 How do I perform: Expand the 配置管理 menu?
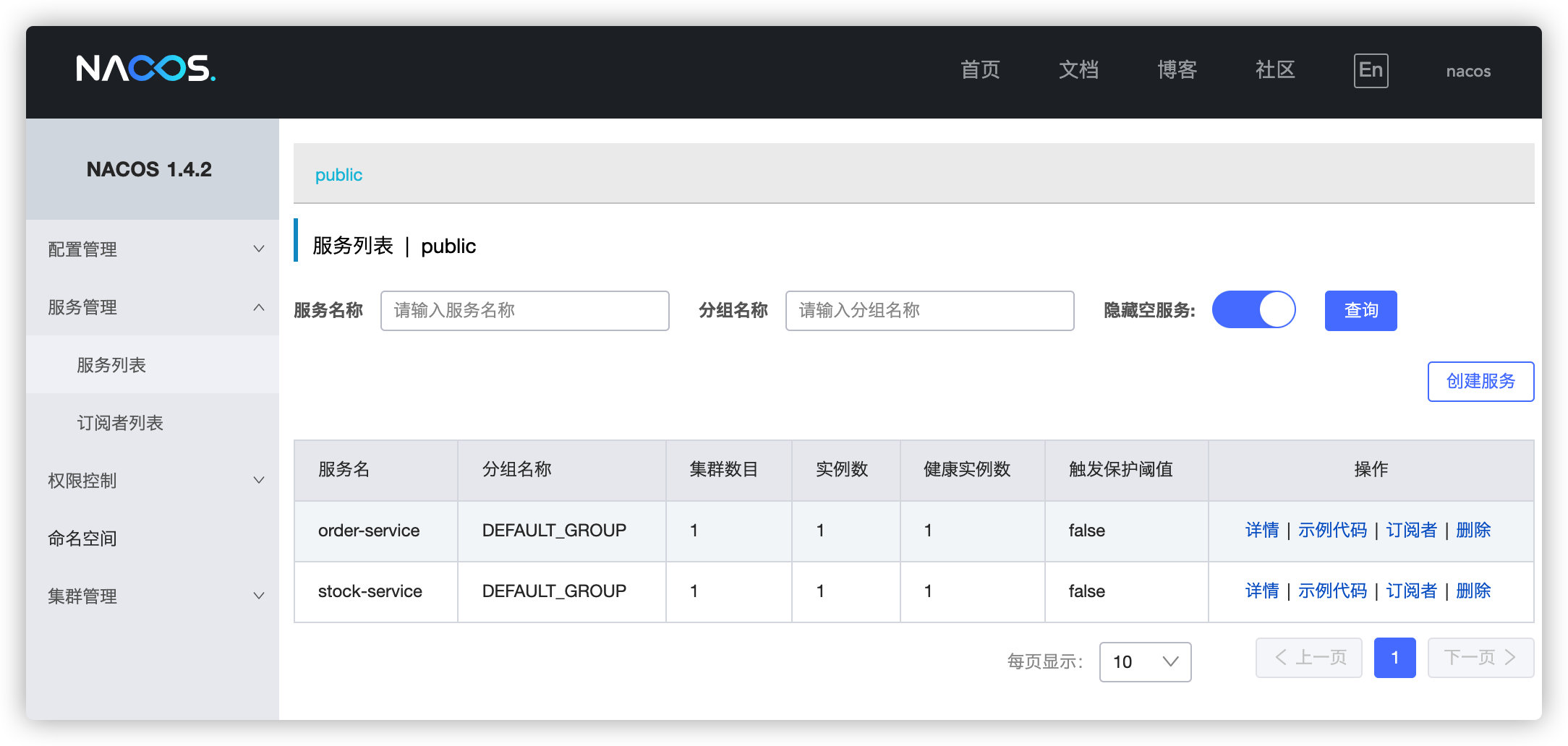pos(153,249)
